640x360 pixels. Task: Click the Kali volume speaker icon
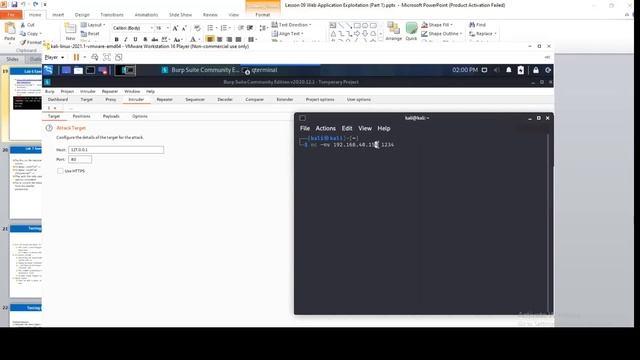[x=496, y=70]
